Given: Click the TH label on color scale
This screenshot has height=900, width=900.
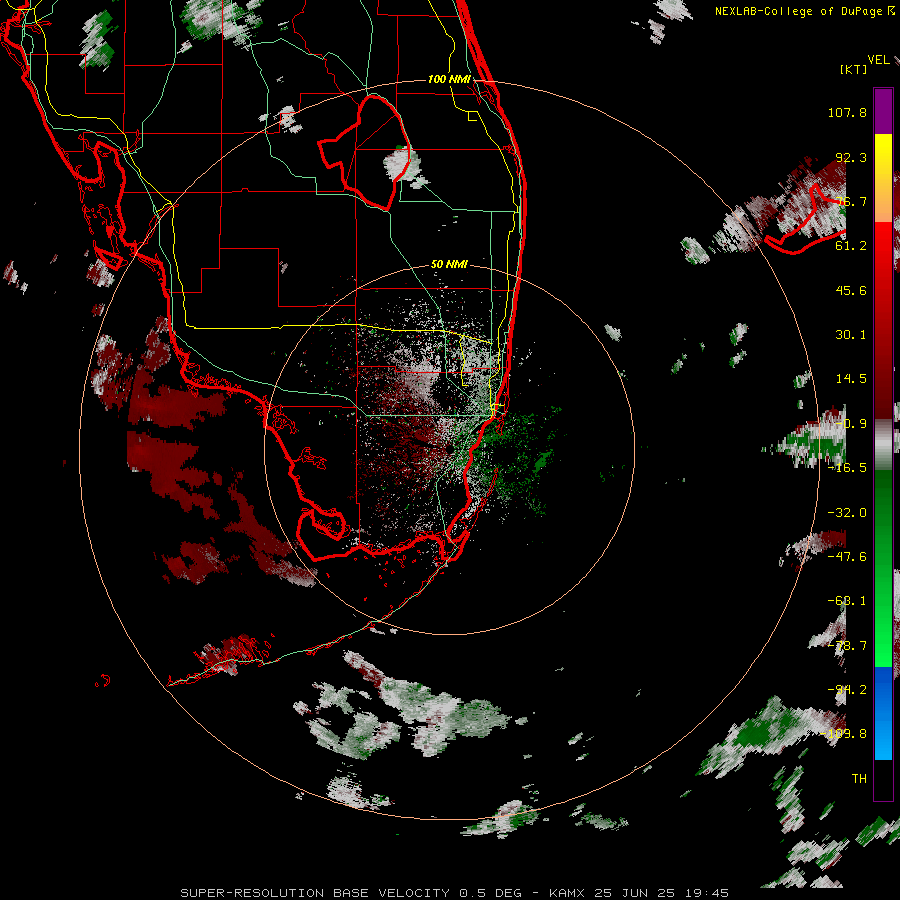Looking at the screenshot, I should point(859,779).
